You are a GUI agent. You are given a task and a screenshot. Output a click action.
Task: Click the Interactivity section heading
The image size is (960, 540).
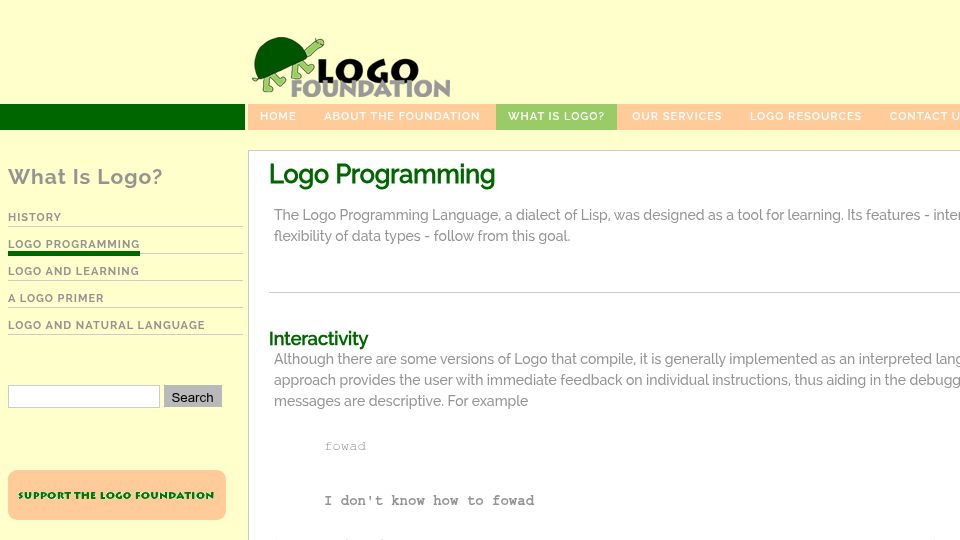(318, 339)
